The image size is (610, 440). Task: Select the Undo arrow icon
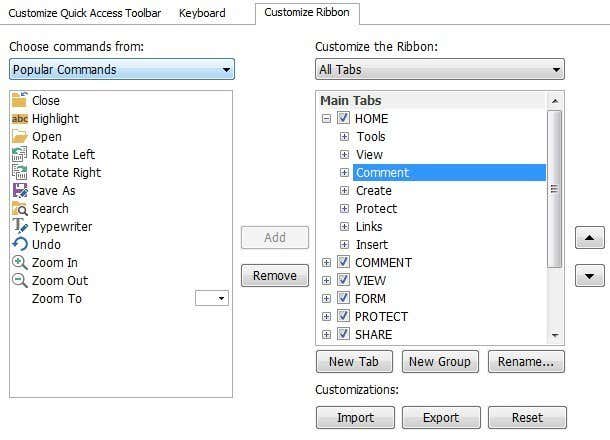(x=19, y=244)
